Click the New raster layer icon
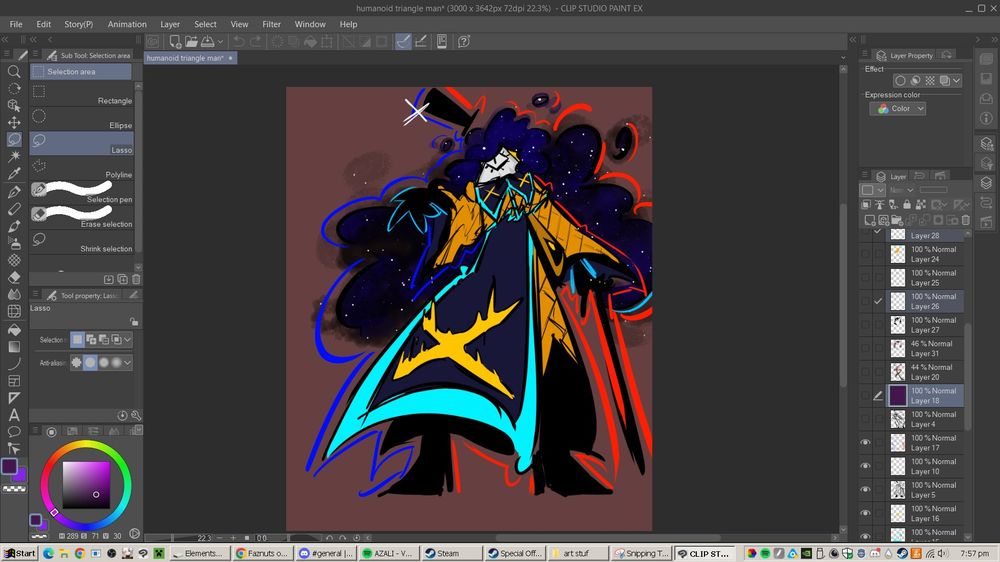Image resolution: width=1000 pixels, height=562 pixels. [x=869, y=220]
